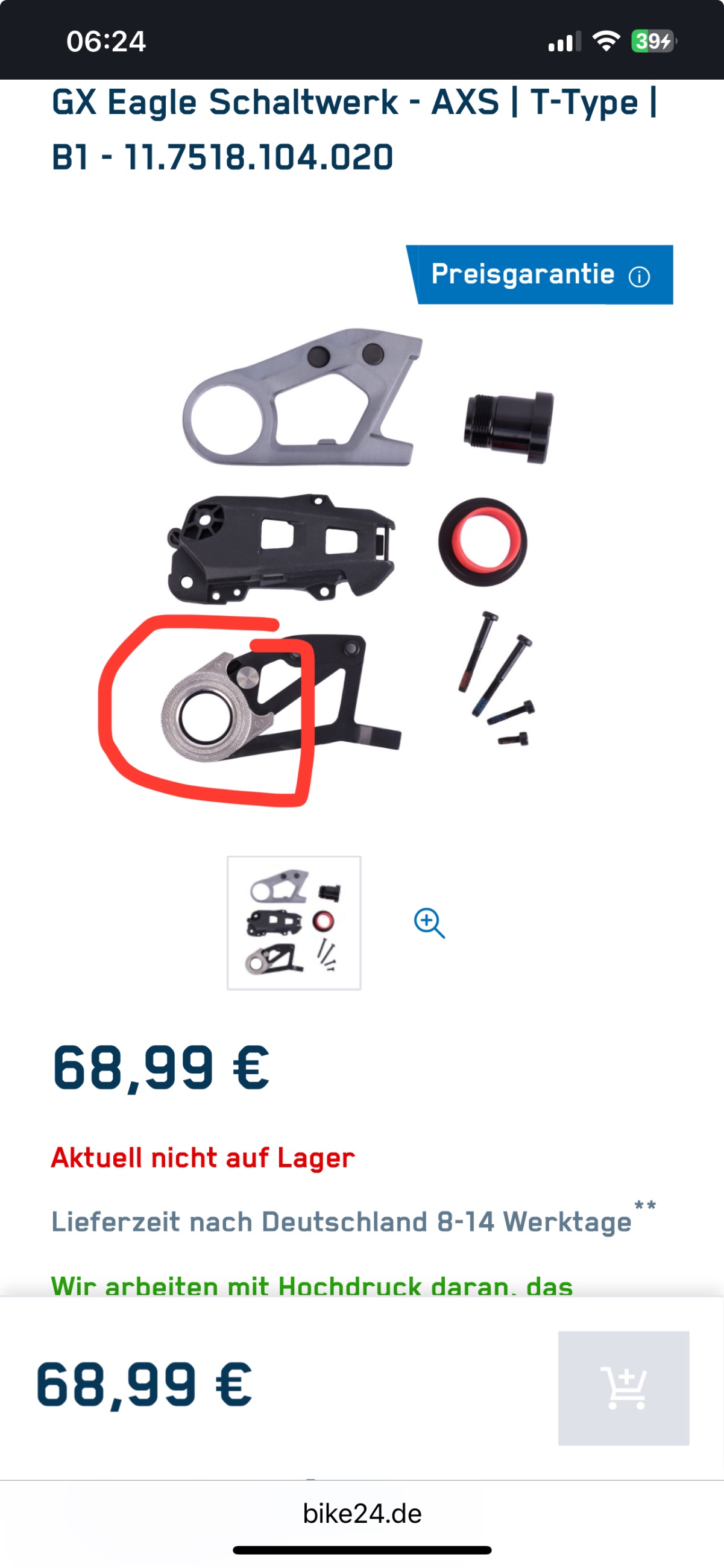Image resolution: width=724 pixels, height=1568 pixels.
Task: Tap the Lieferzeit nach Deutschland text
Action: [341, 1222]
